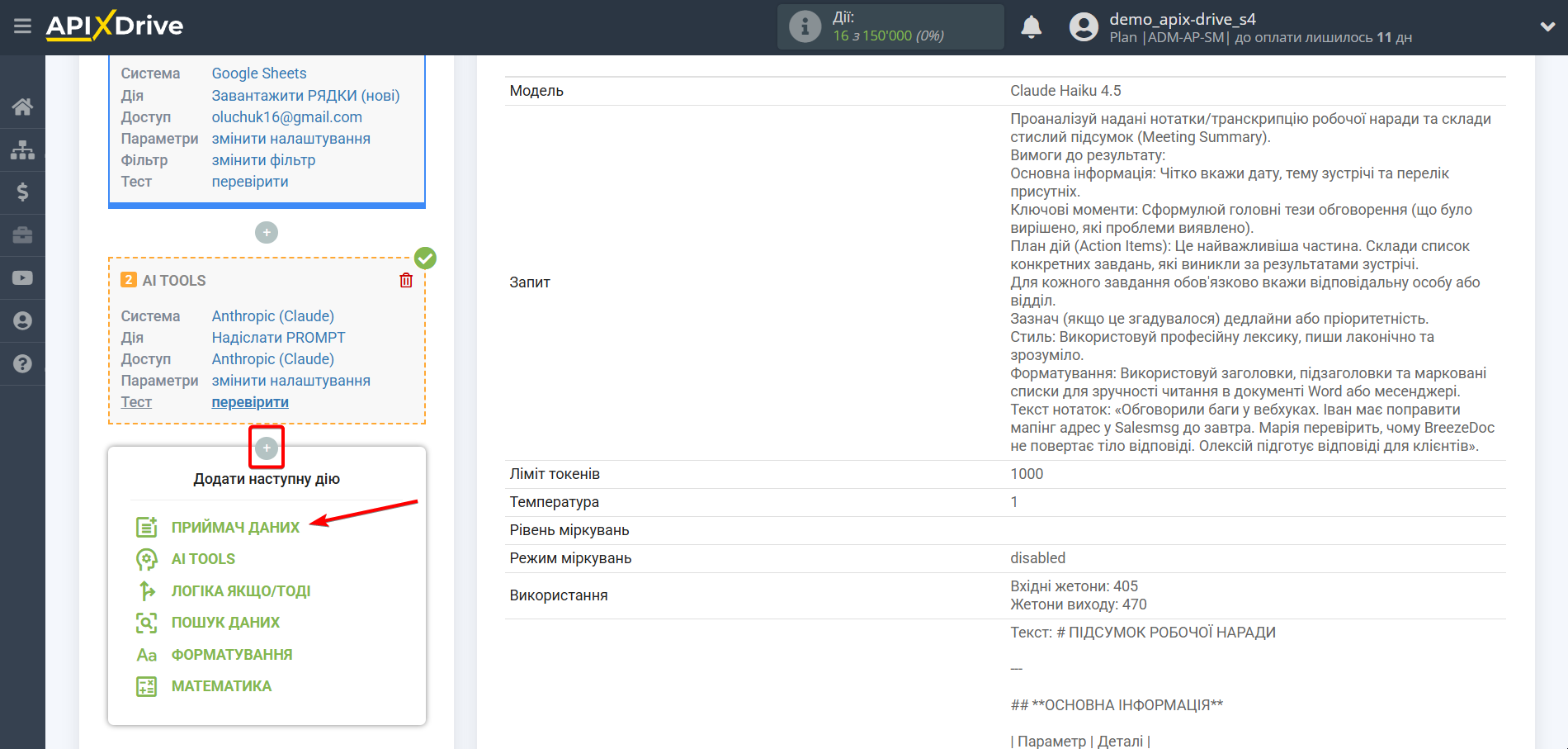Image resolution: width=1568 pixels, height=749 pixels.
Task: Open the notifications bell
Action: (1031, 27)
